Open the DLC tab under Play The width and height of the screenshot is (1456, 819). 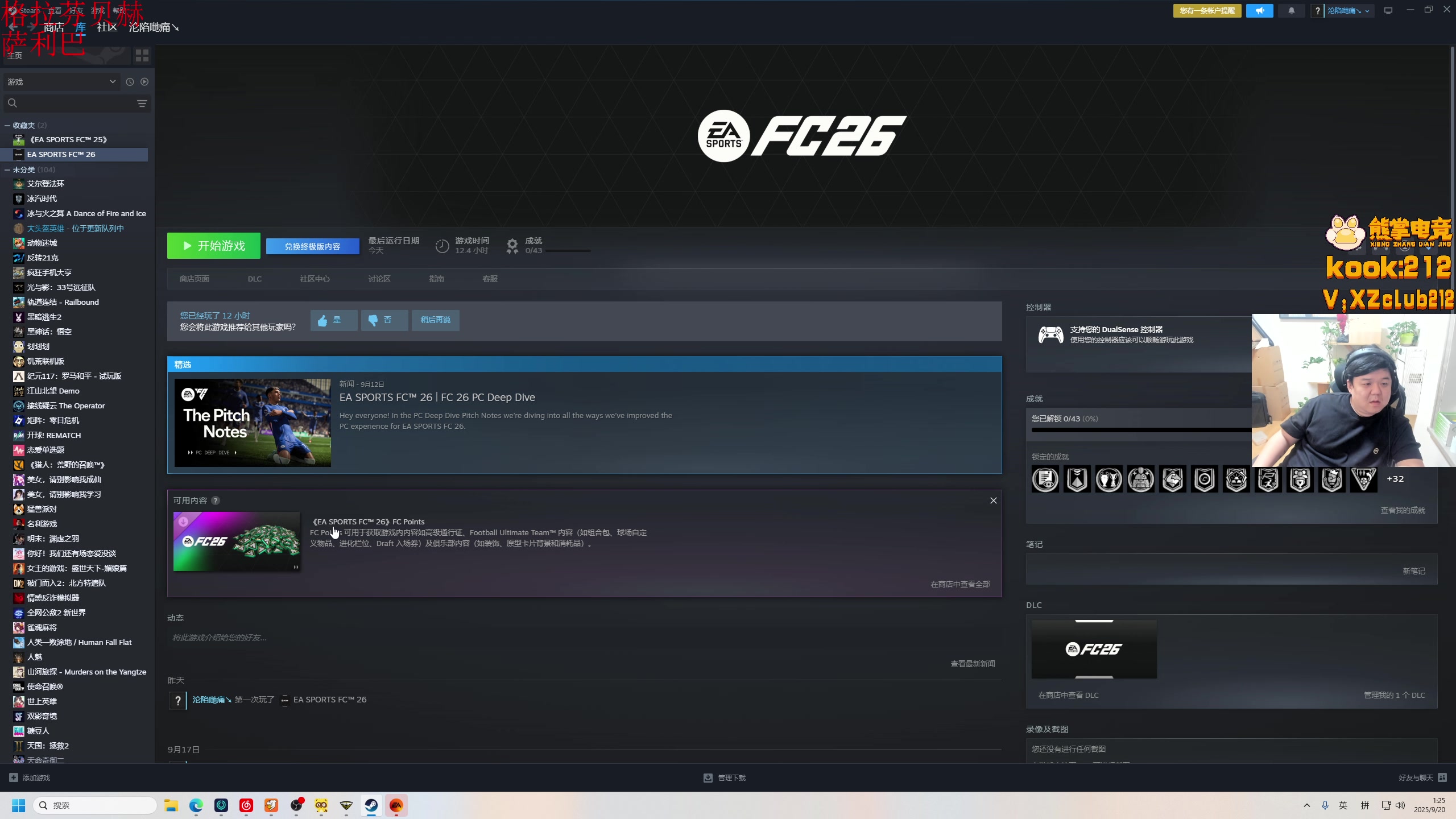coord(255,279)
